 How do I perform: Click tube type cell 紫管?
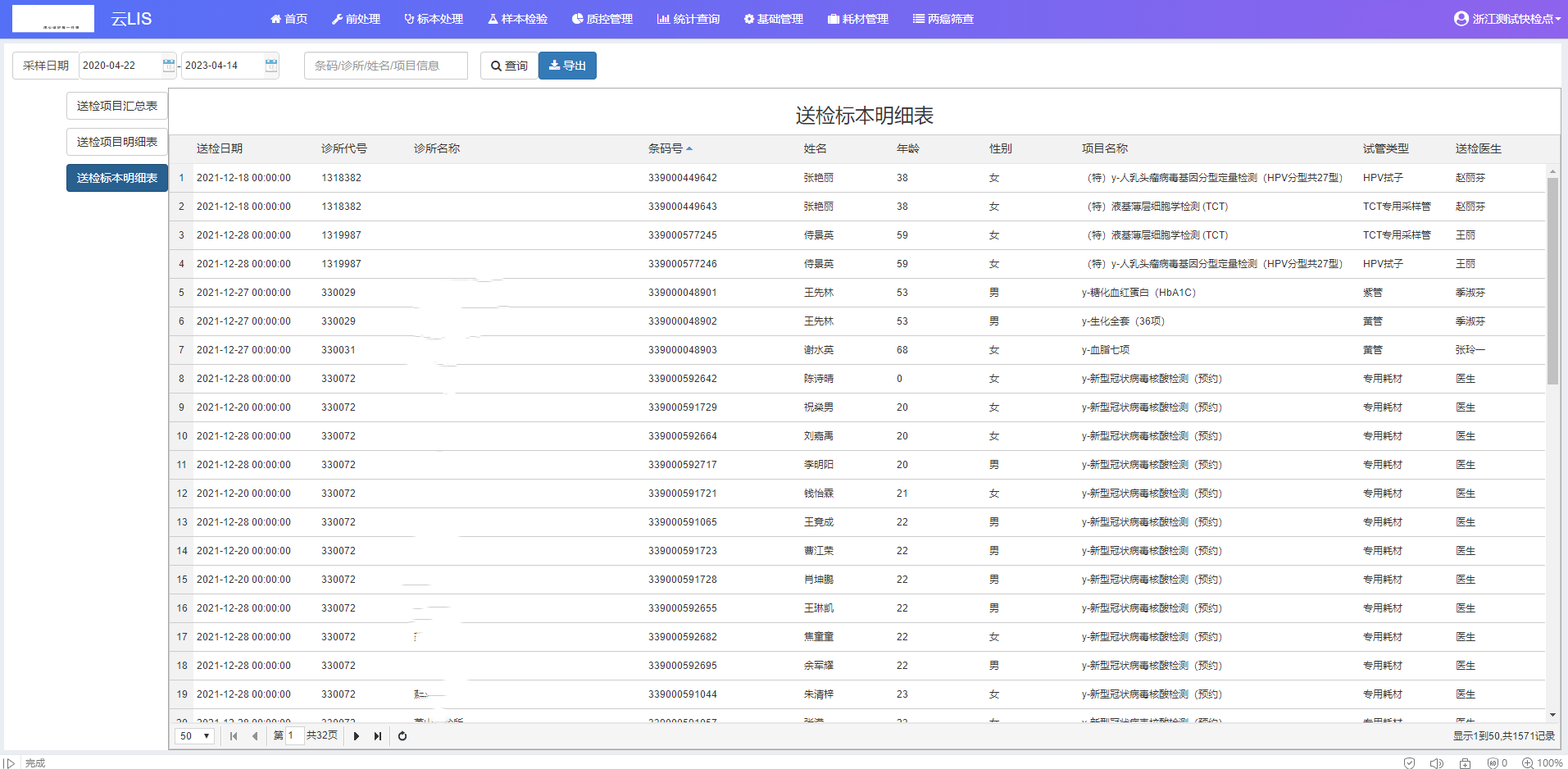[1373, 293]
